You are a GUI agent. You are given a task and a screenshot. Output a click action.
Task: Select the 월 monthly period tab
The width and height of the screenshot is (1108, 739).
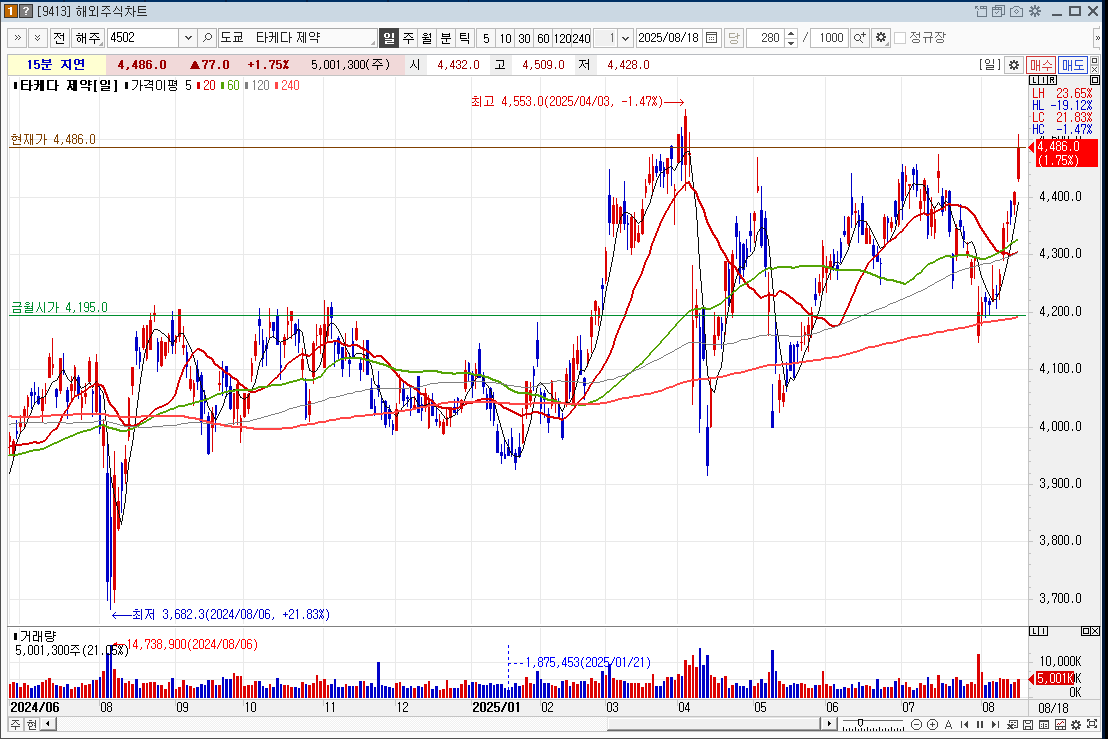pyautogui.click(x=426, y=38)
